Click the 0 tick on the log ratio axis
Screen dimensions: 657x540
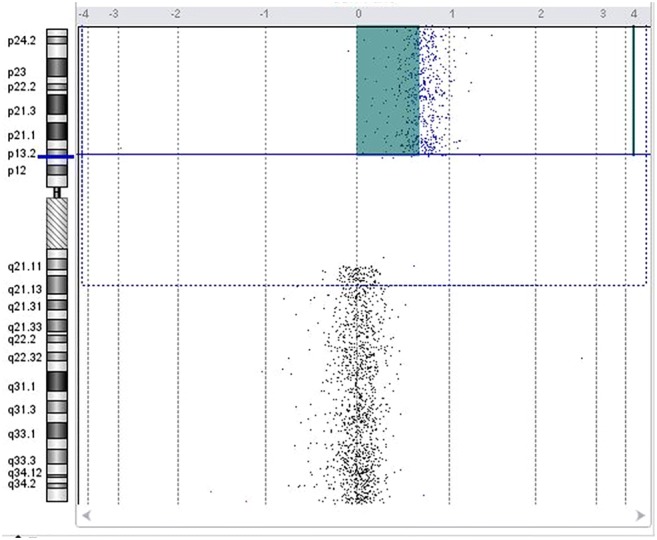pyautogui.click(x=358, y=14)
